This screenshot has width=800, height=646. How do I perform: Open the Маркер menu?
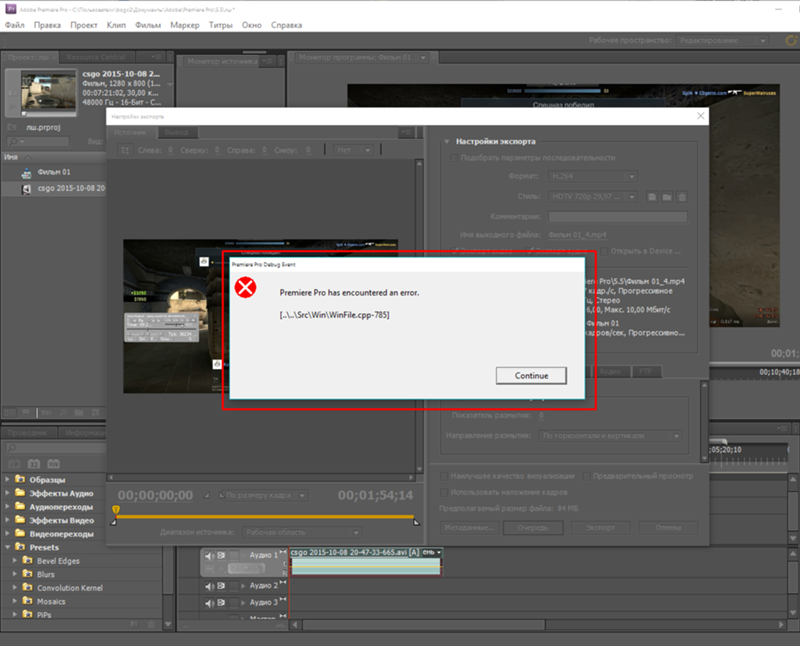coord(185,25)
